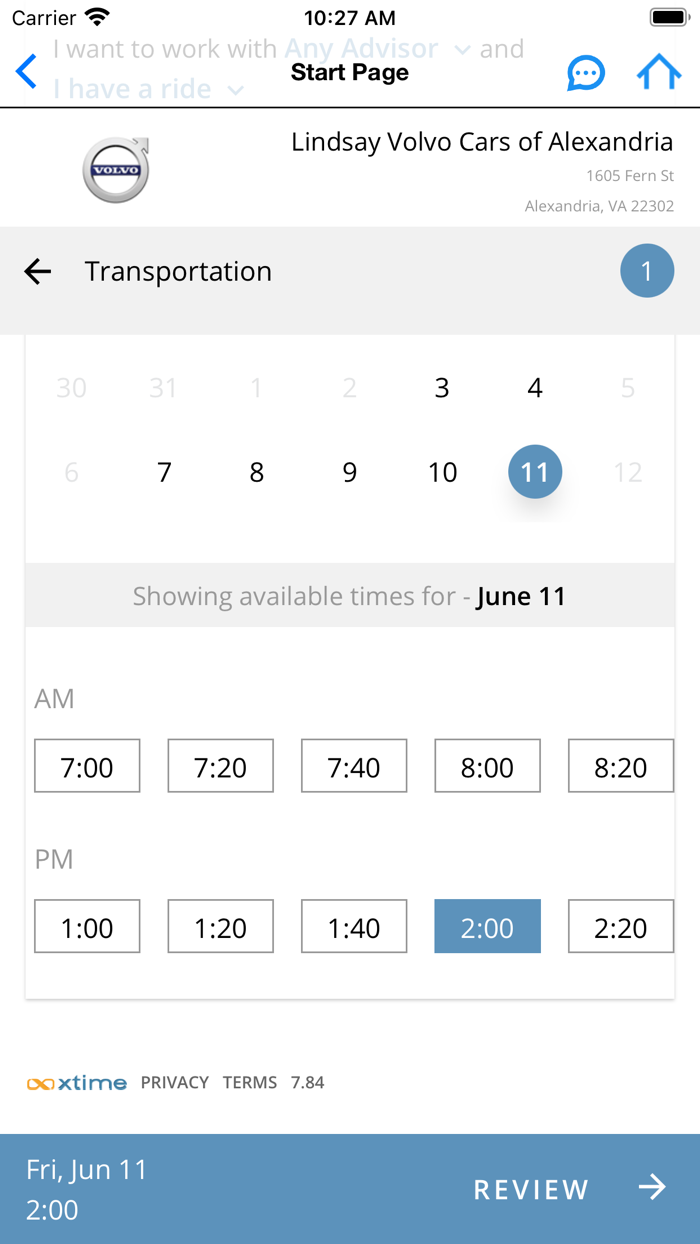Expand the Any Advisor dropdown

click(x=377, y=49)
